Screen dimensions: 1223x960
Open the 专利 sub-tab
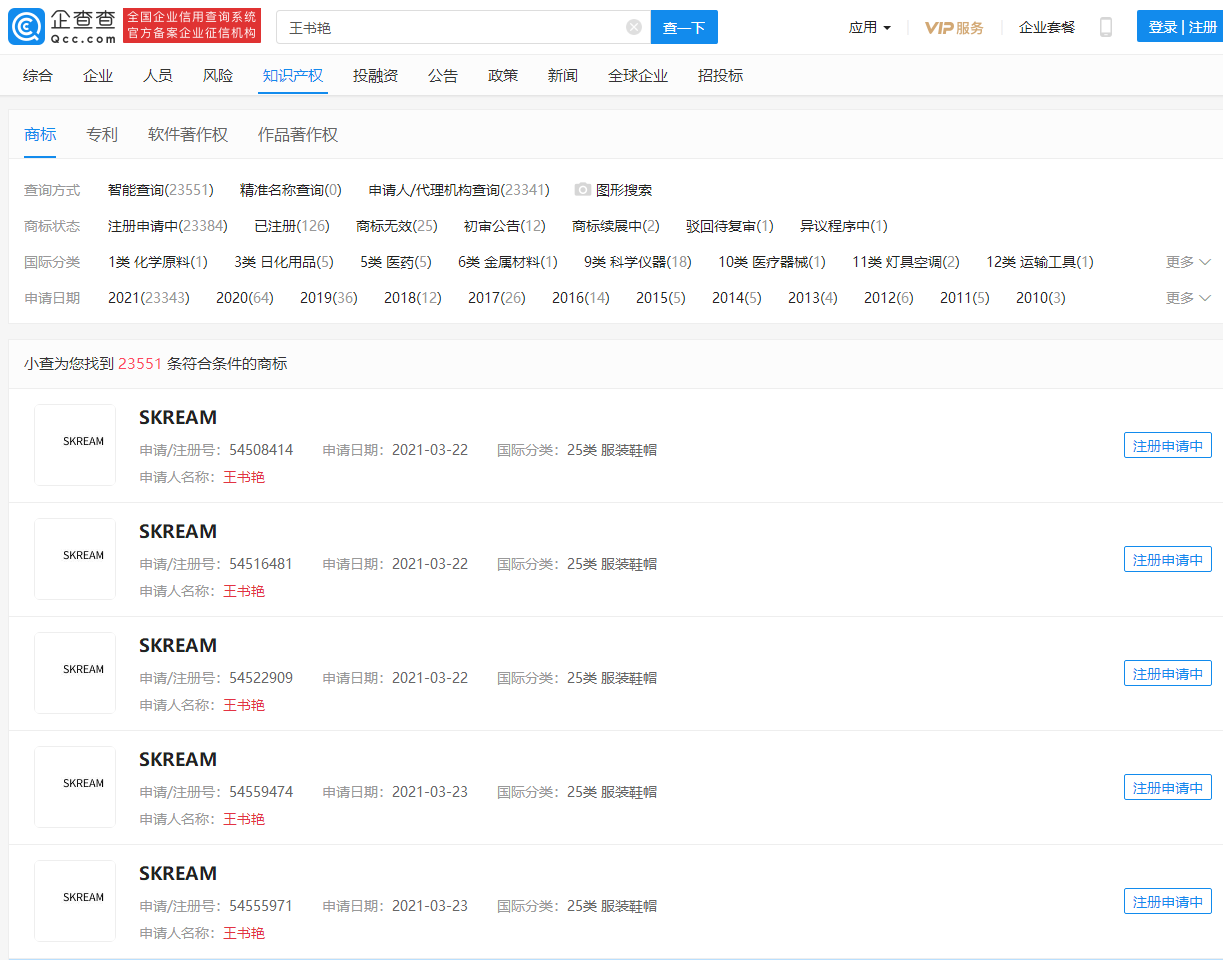coord(102,135)
